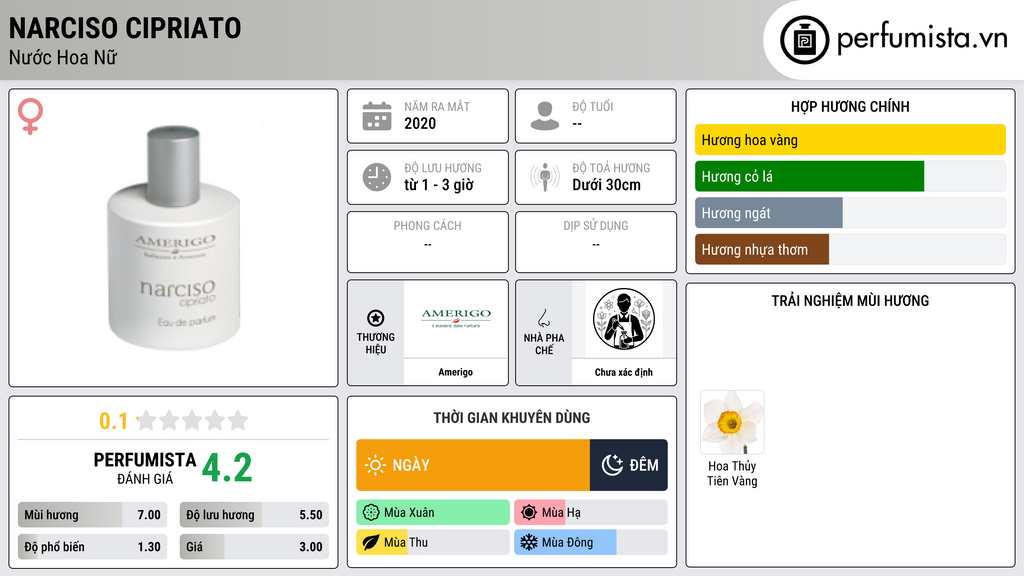
Task: Click the star badge icon above Thương hiệu
Action: pos(376,318)
